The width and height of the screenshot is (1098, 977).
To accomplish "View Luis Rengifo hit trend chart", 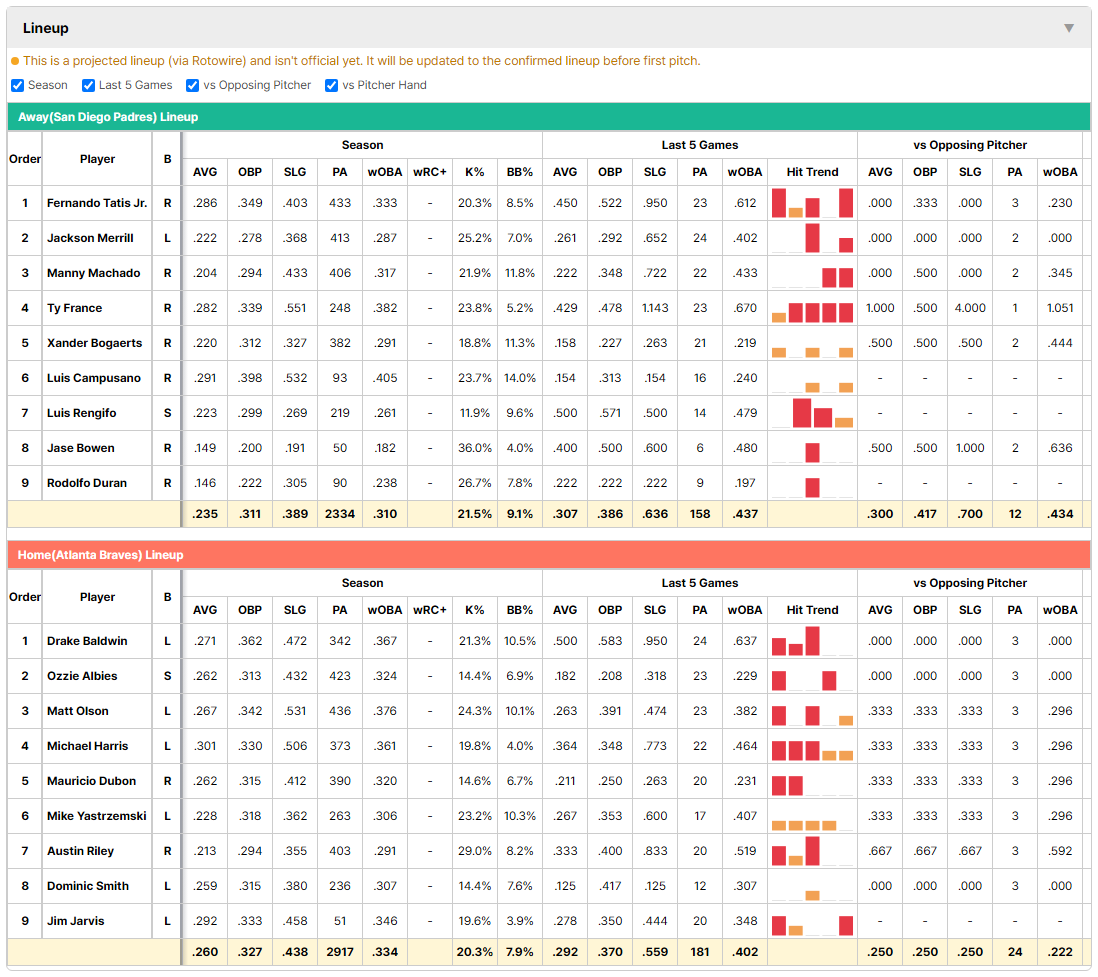I will (x=812, y=413).
